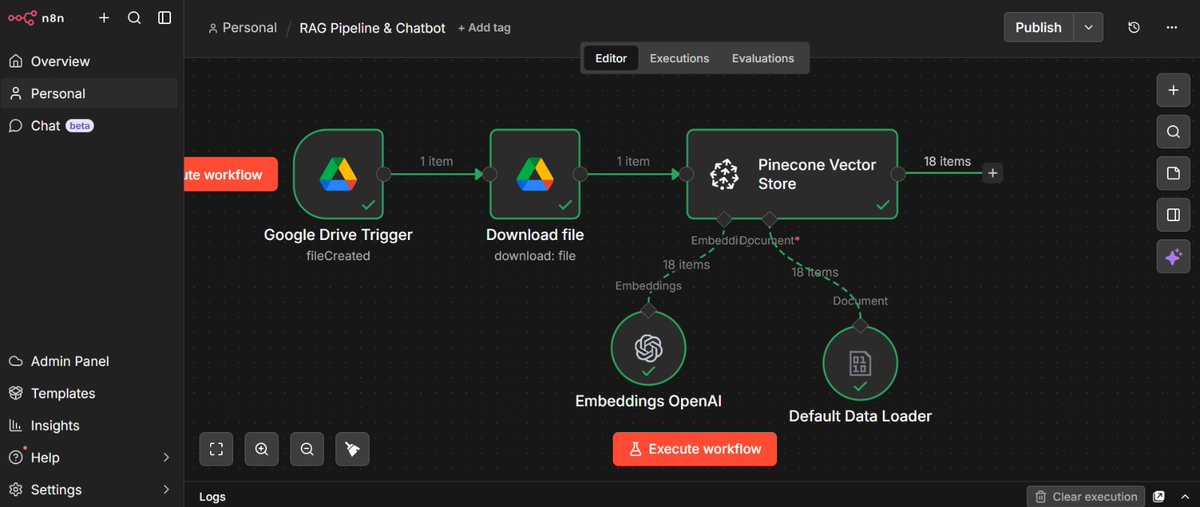1200x507 pixels.
Task: Toggle the focus panel icon on right toolbar
Action: [1173, 214]
